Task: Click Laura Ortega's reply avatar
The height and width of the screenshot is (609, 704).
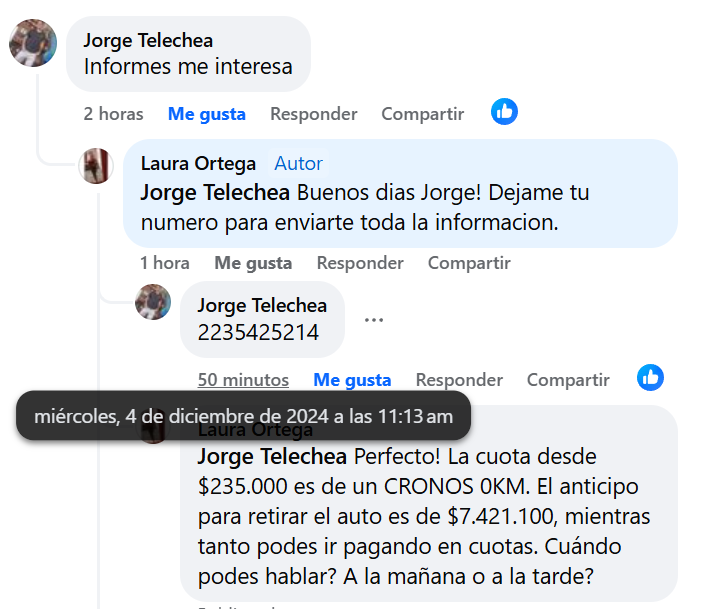Action: pos(96,165)
